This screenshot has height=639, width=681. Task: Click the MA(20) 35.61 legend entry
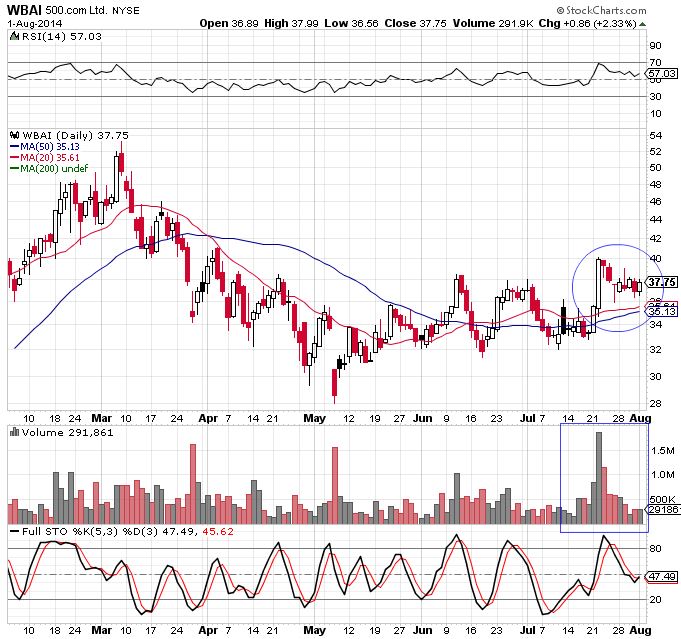[x=45, y=158]
